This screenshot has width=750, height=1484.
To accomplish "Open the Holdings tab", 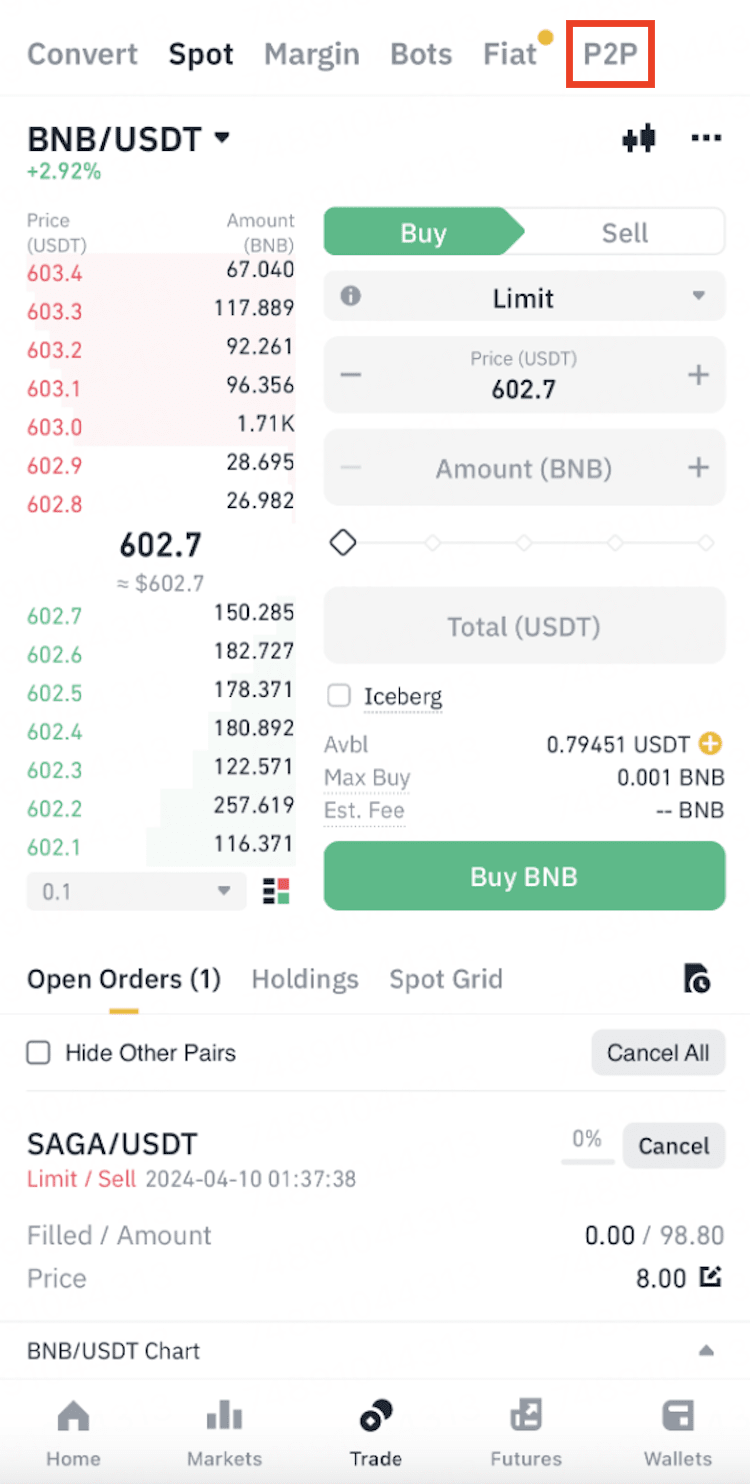I will 305,979.
